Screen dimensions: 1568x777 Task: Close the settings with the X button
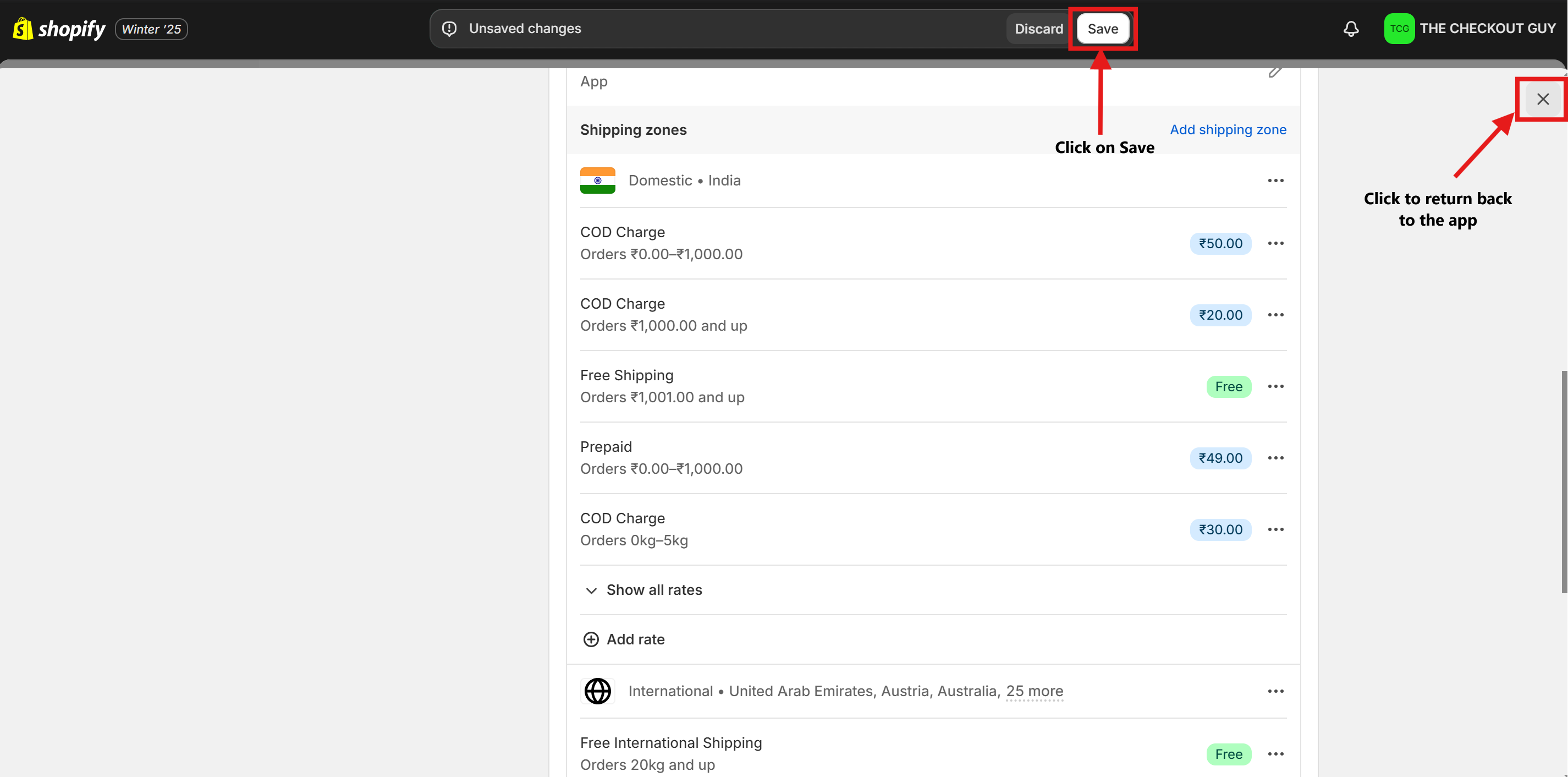point(1542,99)
